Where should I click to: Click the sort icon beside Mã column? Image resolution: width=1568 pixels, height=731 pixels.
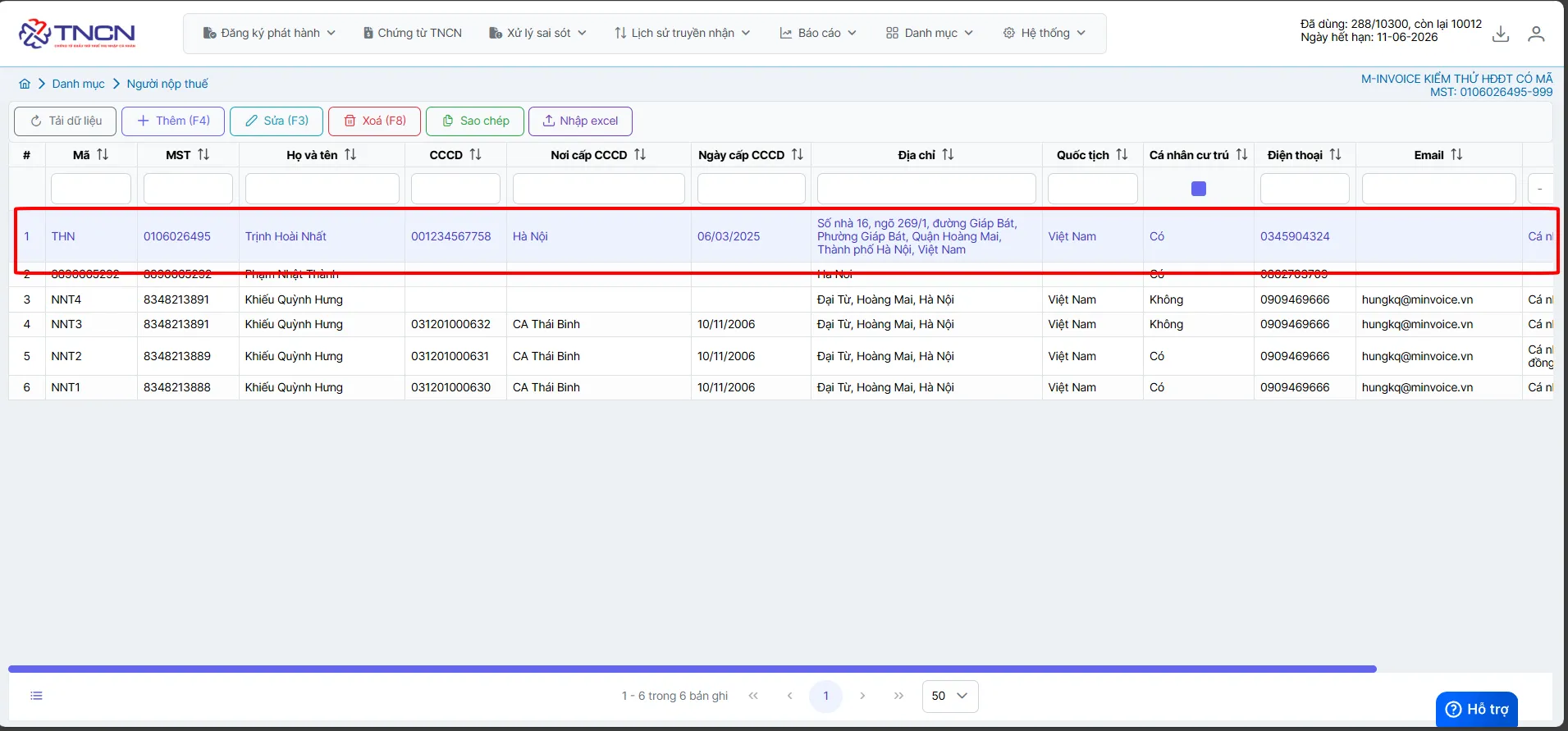click(x=103, y=154)
